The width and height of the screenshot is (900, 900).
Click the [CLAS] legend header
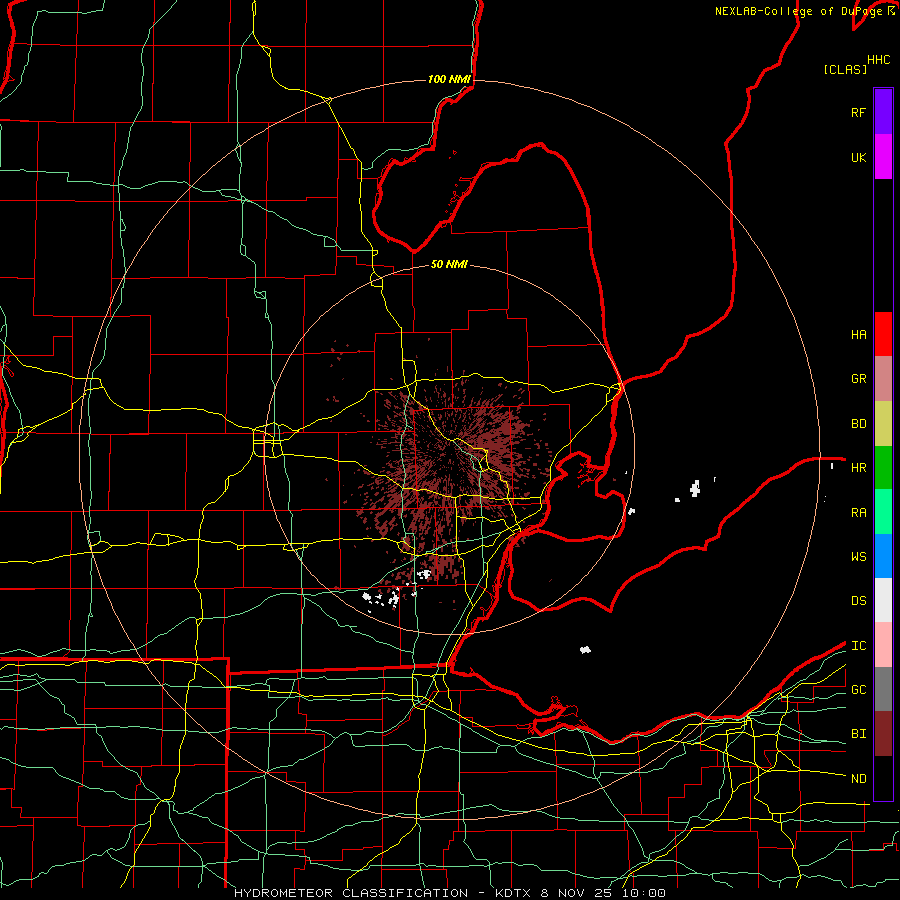[845, 69]
